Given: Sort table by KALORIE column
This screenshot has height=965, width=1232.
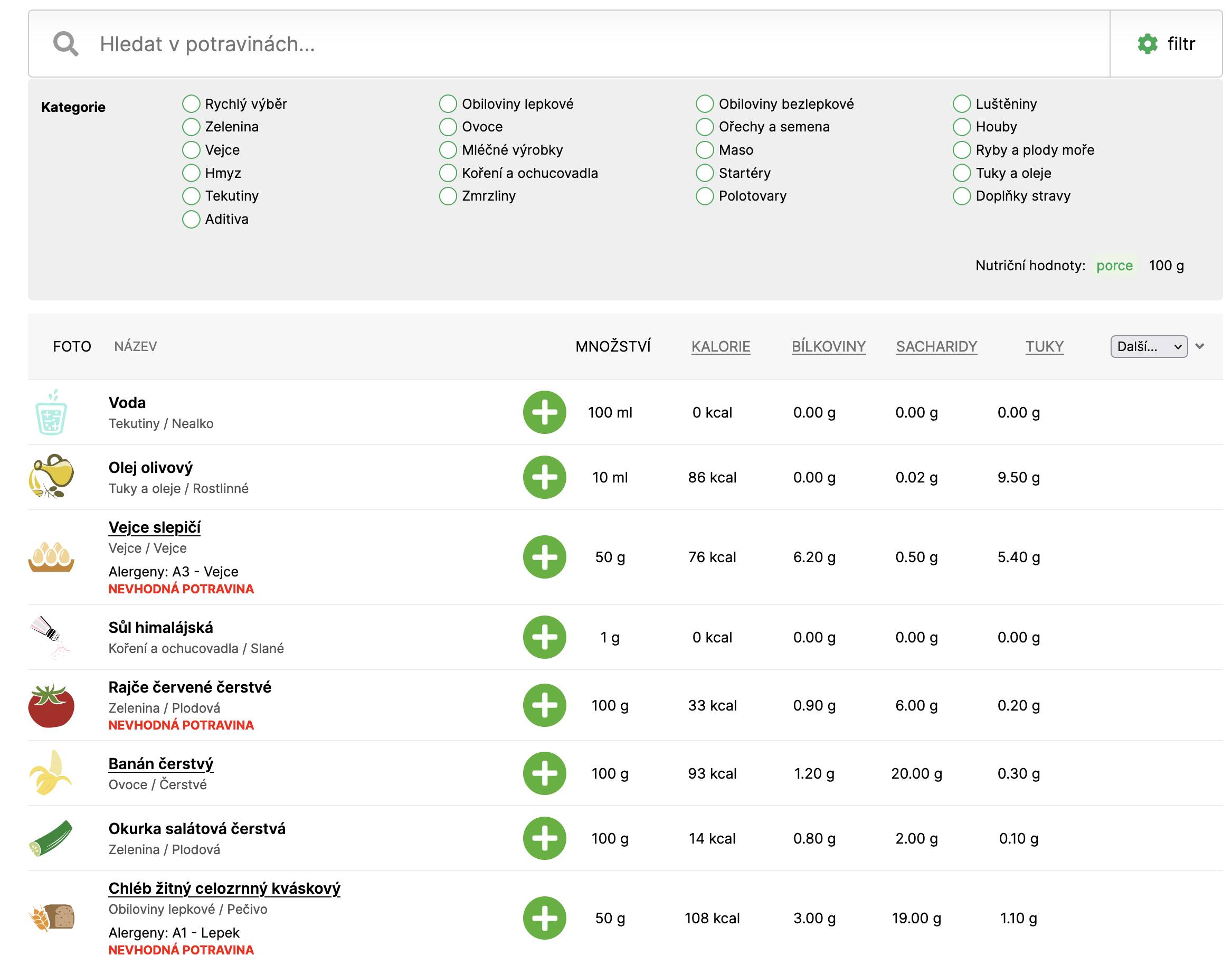Looking at the screenshot, I should (x=720, y=346).
